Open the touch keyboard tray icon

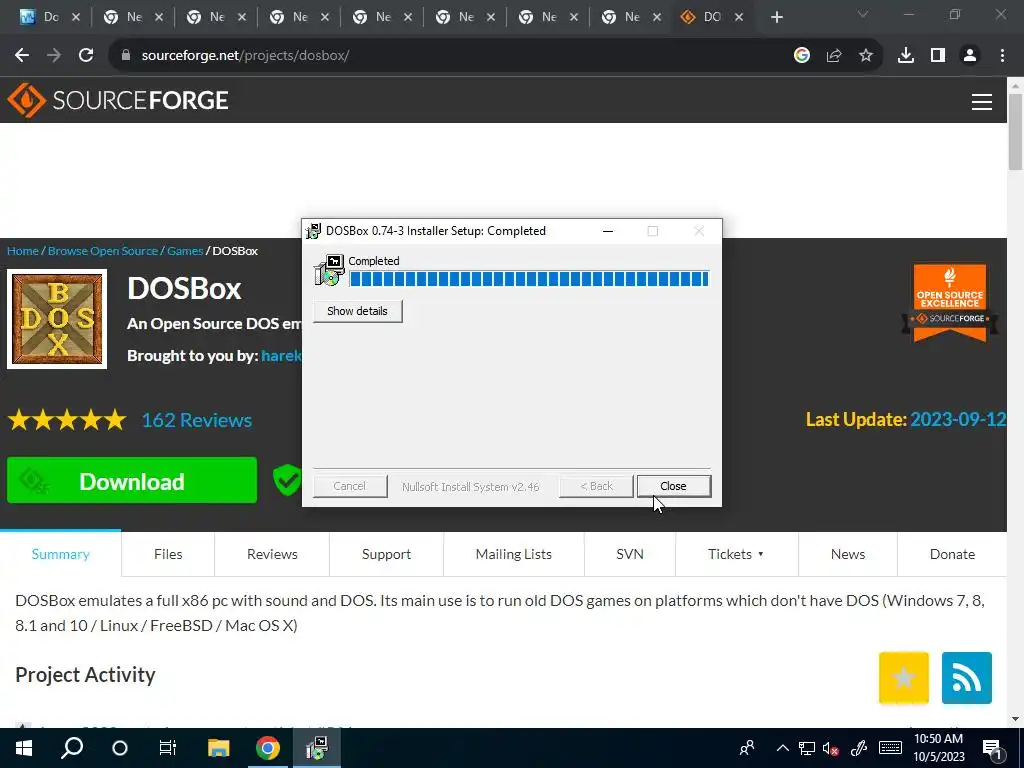[890, 748]
